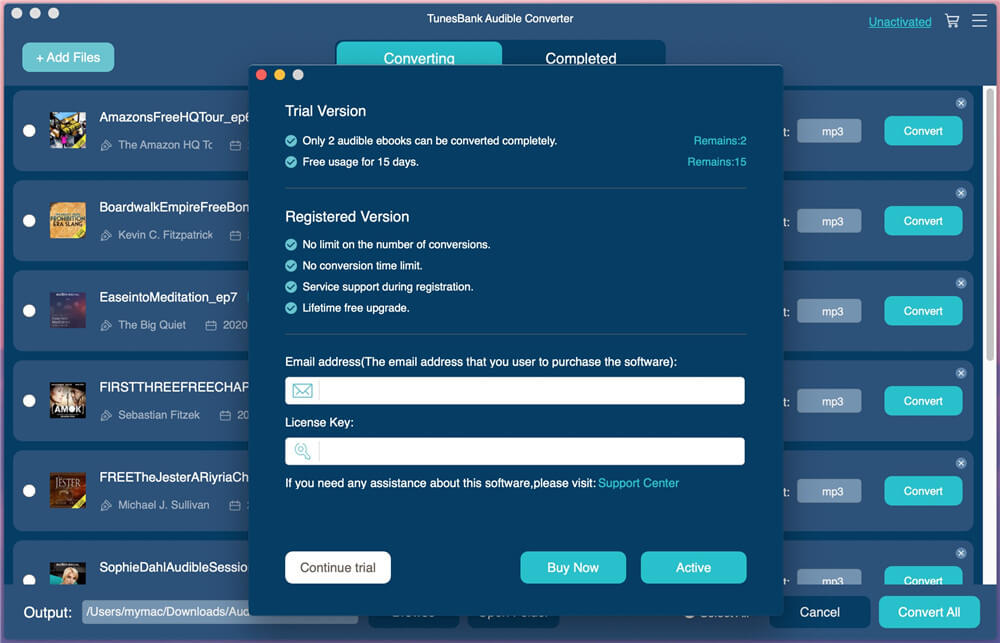The width and height of the screenshot is (1000, 643).
Task: Click the Output path field
Action: pos(166,612)
